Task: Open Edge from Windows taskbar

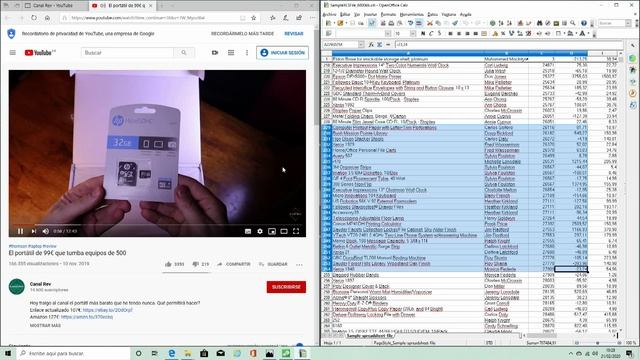Action: tap(171, 353)
